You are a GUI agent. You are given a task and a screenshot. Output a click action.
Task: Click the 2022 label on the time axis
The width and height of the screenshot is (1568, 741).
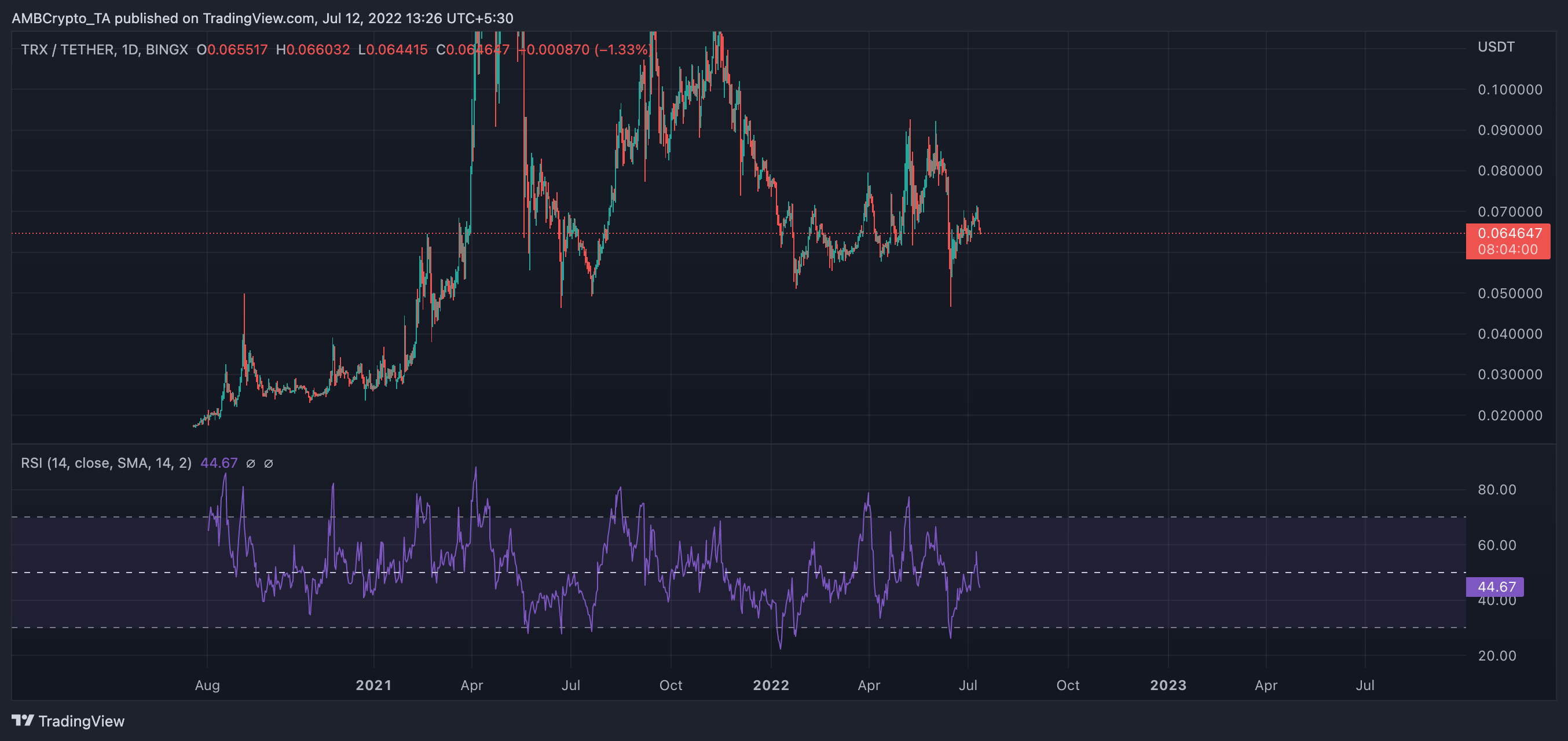pos(772,685)
